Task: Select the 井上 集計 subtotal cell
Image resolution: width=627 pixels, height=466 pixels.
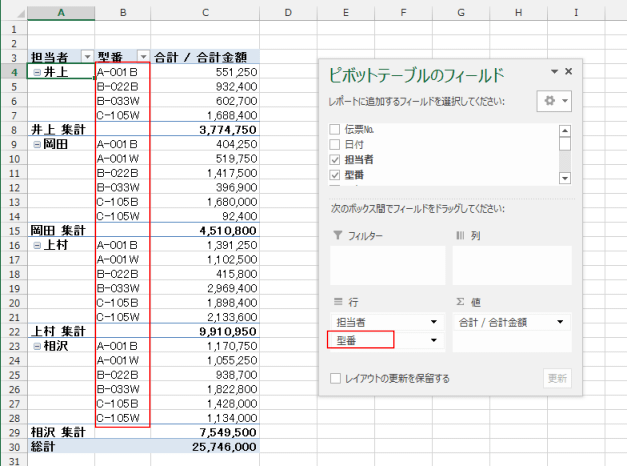Action: (61, 130)
